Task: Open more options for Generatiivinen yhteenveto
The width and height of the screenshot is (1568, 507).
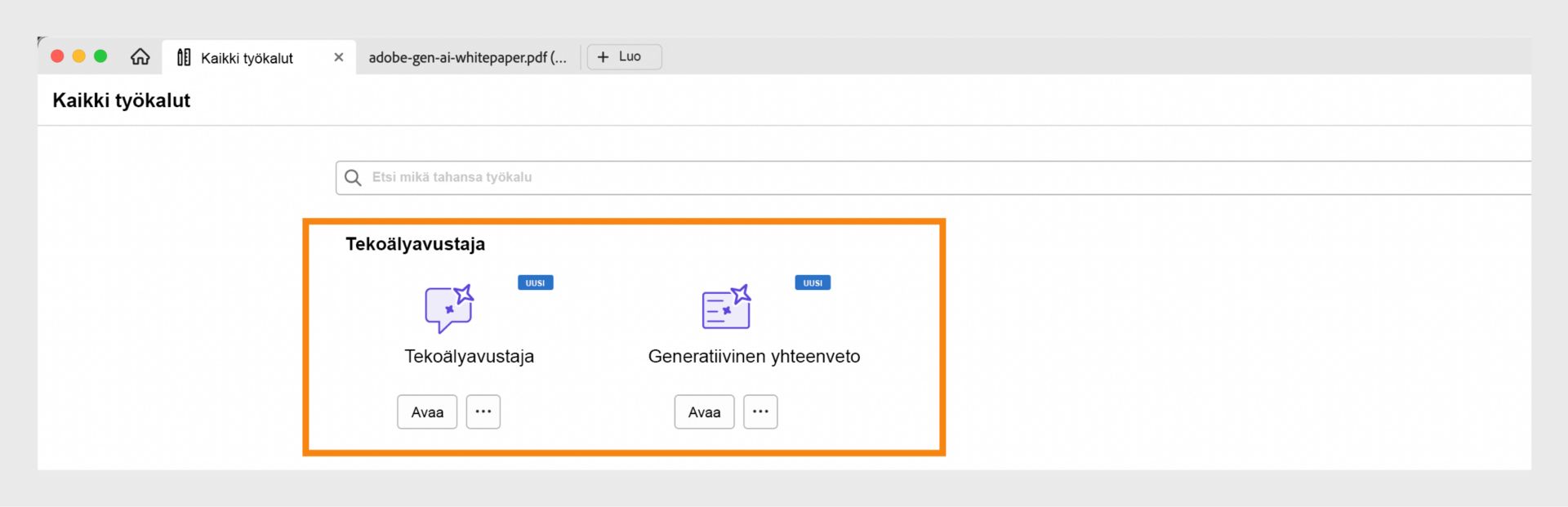Action: [x=760, y=411]
